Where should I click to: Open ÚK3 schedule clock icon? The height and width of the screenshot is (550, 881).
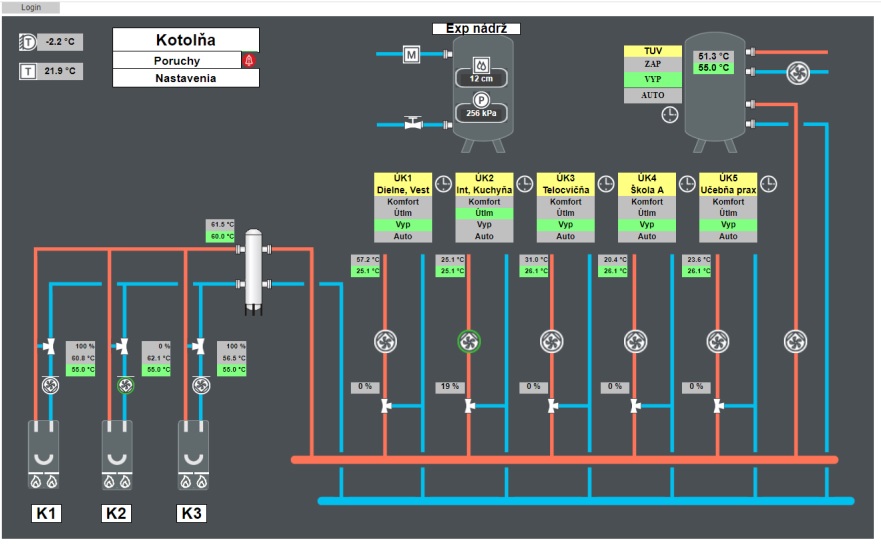pos(606,184)
